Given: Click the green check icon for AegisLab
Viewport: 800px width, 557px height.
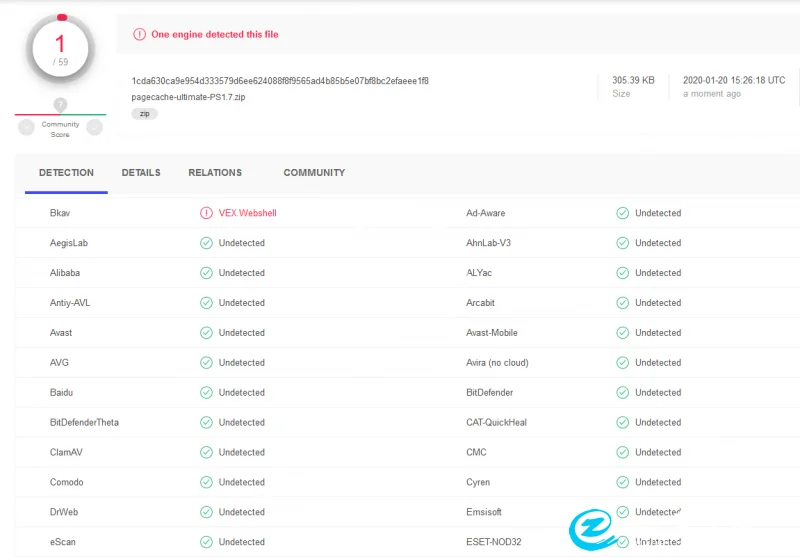Looking at the screenshot, I should tap(206, 243).
